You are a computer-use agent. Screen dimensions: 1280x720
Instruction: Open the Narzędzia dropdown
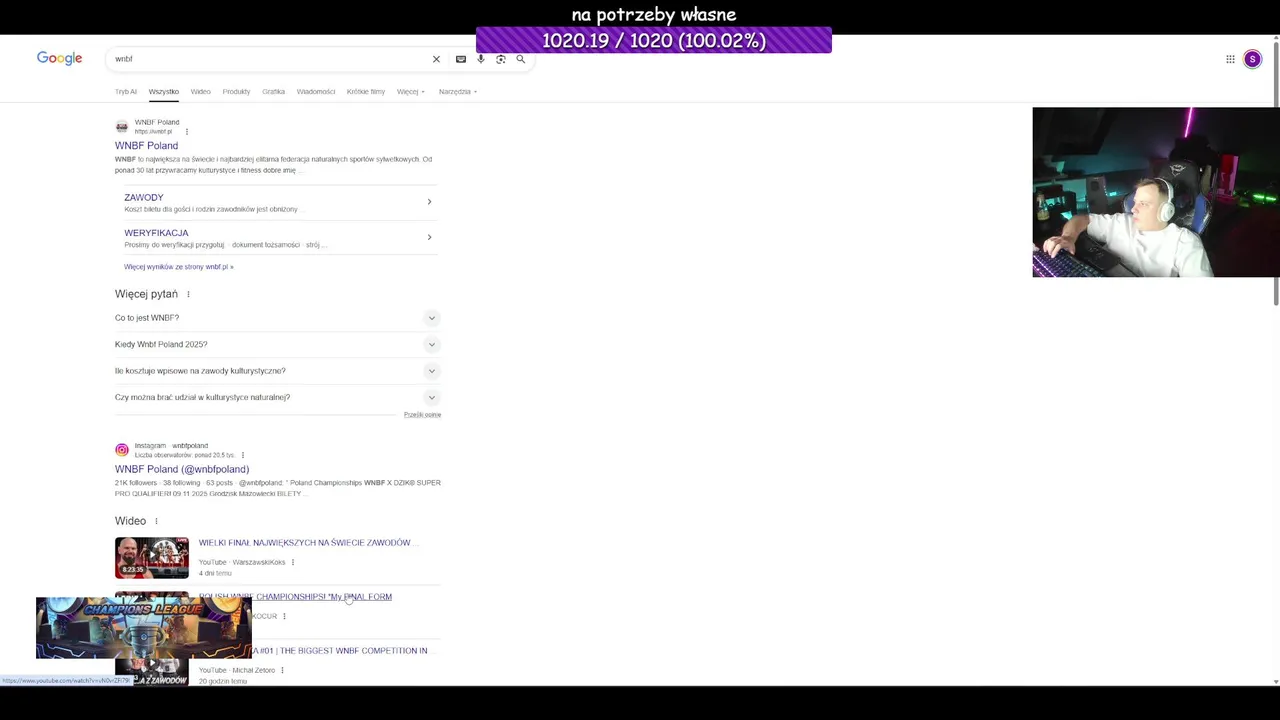[x=458, y=92]
